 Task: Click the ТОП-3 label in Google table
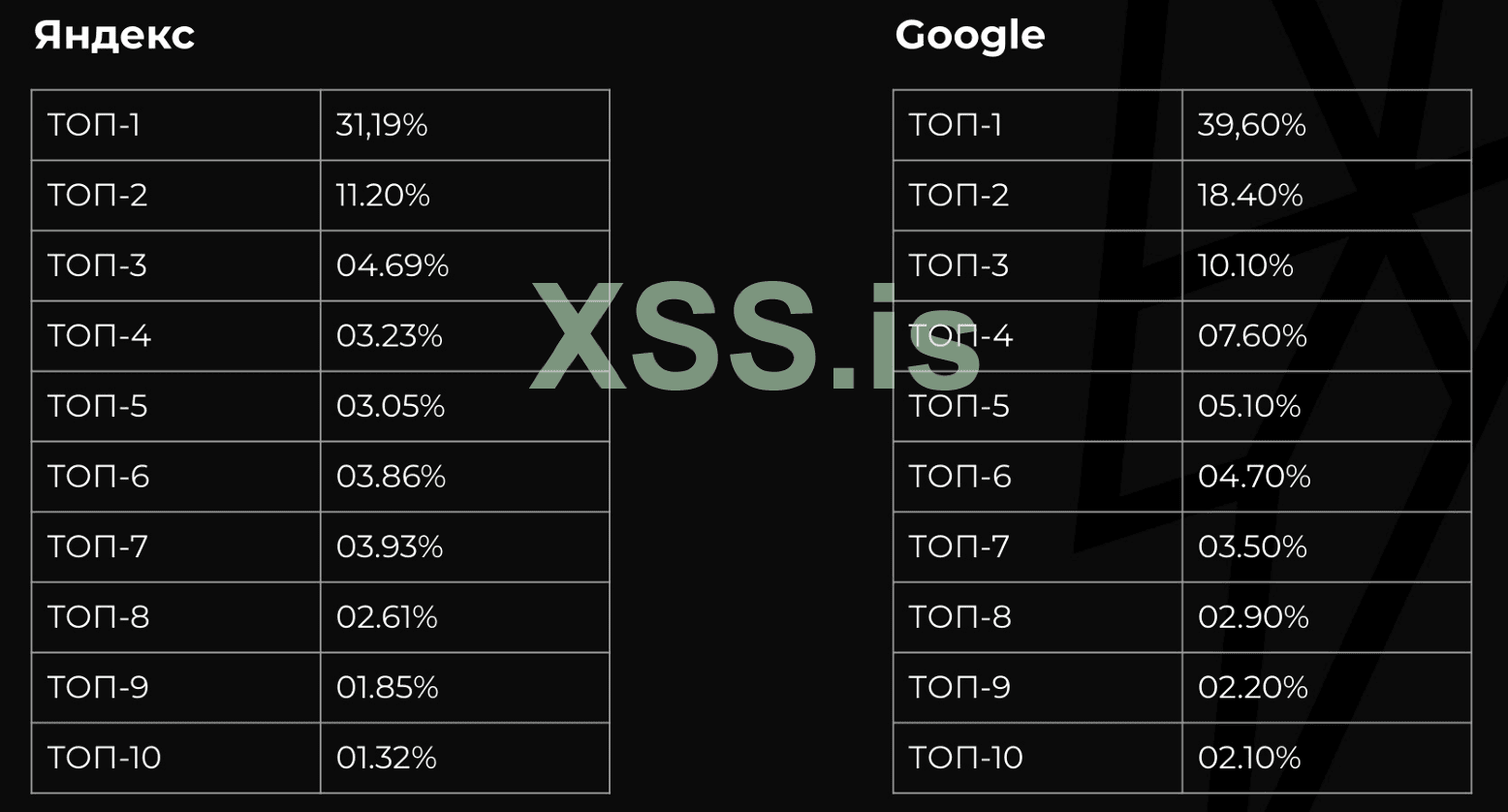tap(958, 266)
